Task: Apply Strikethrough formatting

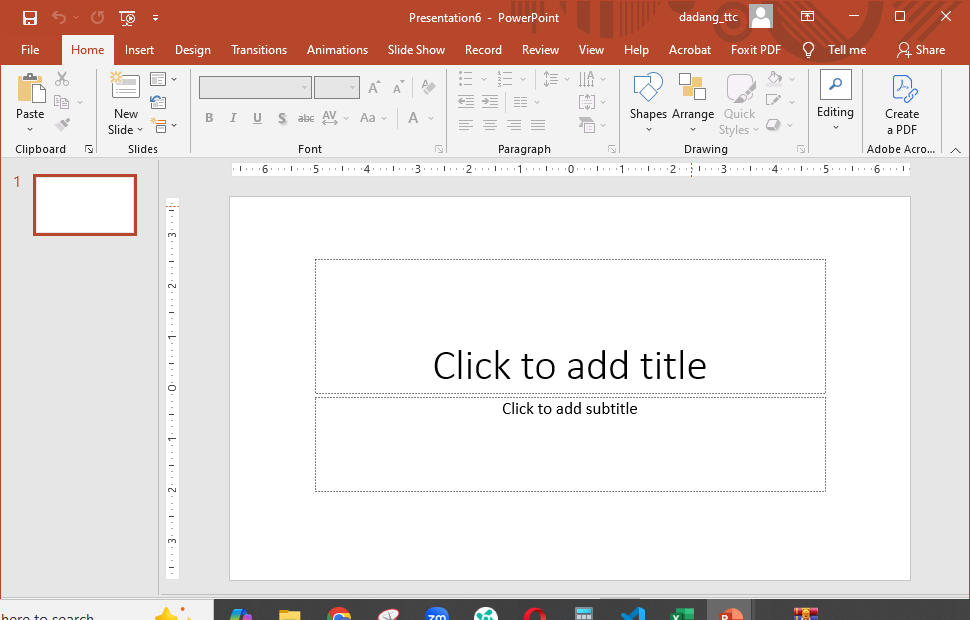Action: point(305,117)
